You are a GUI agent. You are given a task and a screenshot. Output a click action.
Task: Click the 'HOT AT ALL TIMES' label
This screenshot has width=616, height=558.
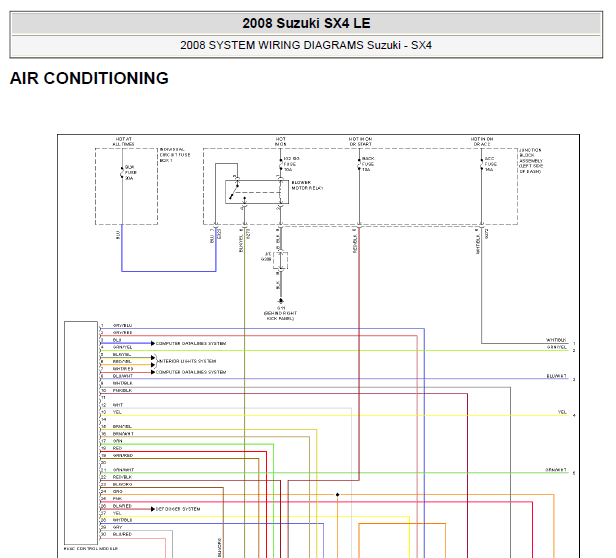(x=123, y=141)
